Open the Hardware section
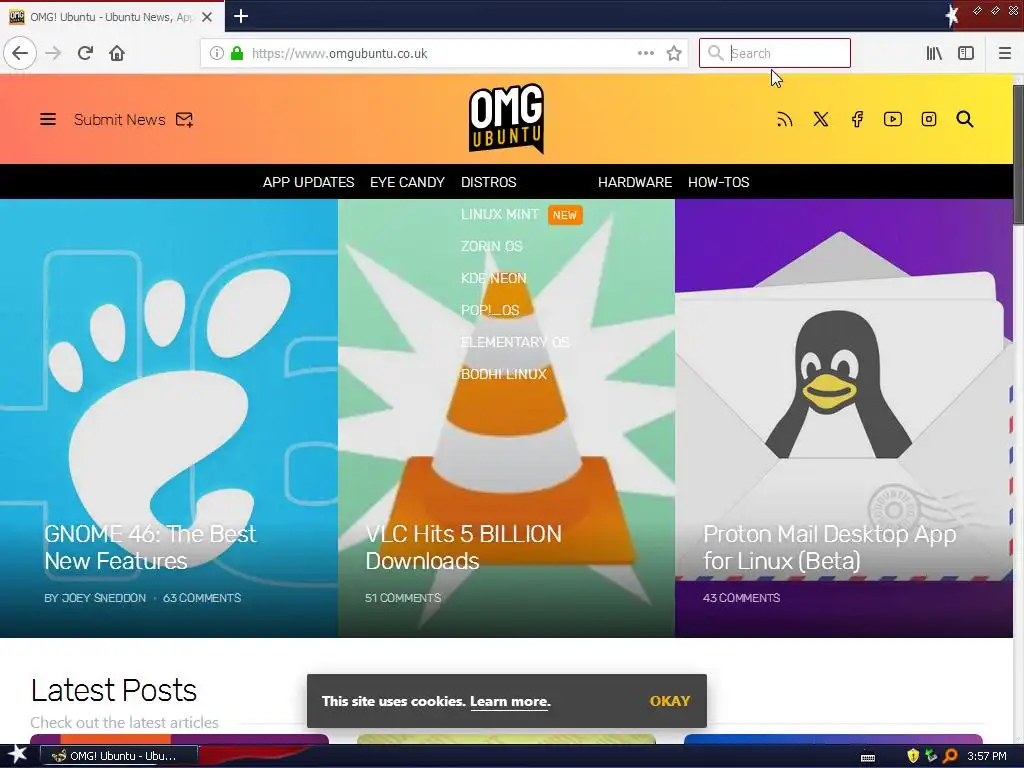The image size is (1024, 768). pyautogui.click(x=635, y=182)
